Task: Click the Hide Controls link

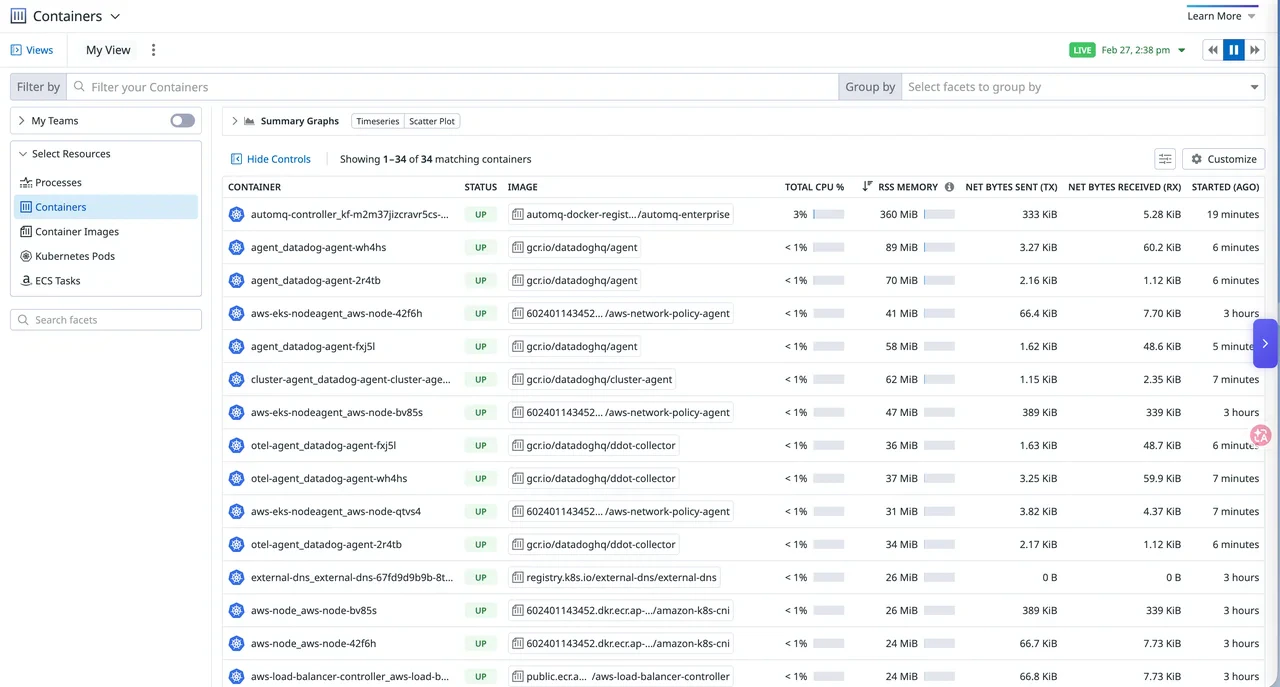Action: [x=271, y=158]
